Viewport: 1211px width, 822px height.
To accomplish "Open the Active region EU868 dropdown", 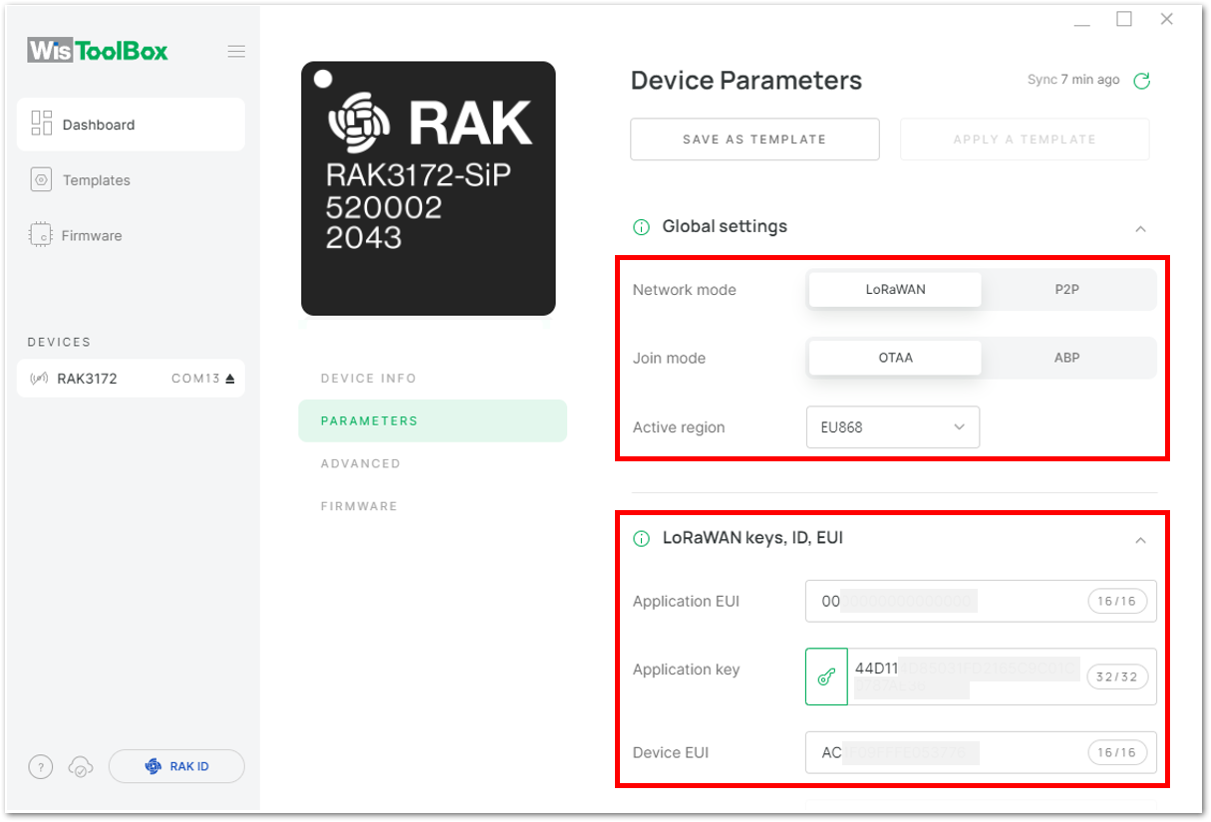I will [x=893, y=427].
